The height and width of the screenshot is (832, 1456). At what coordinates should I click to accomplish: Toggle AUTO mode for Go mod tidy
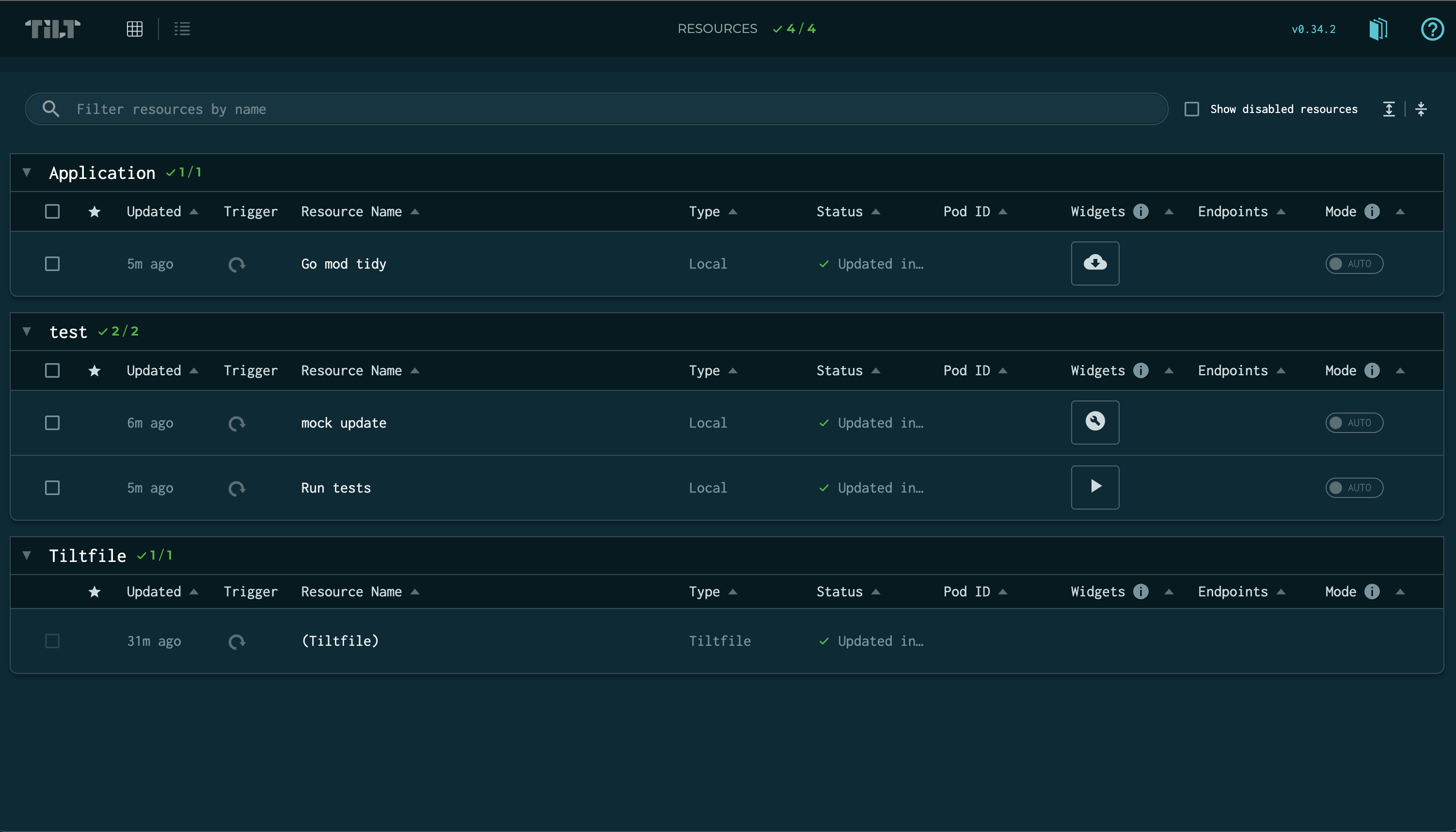1354,263
